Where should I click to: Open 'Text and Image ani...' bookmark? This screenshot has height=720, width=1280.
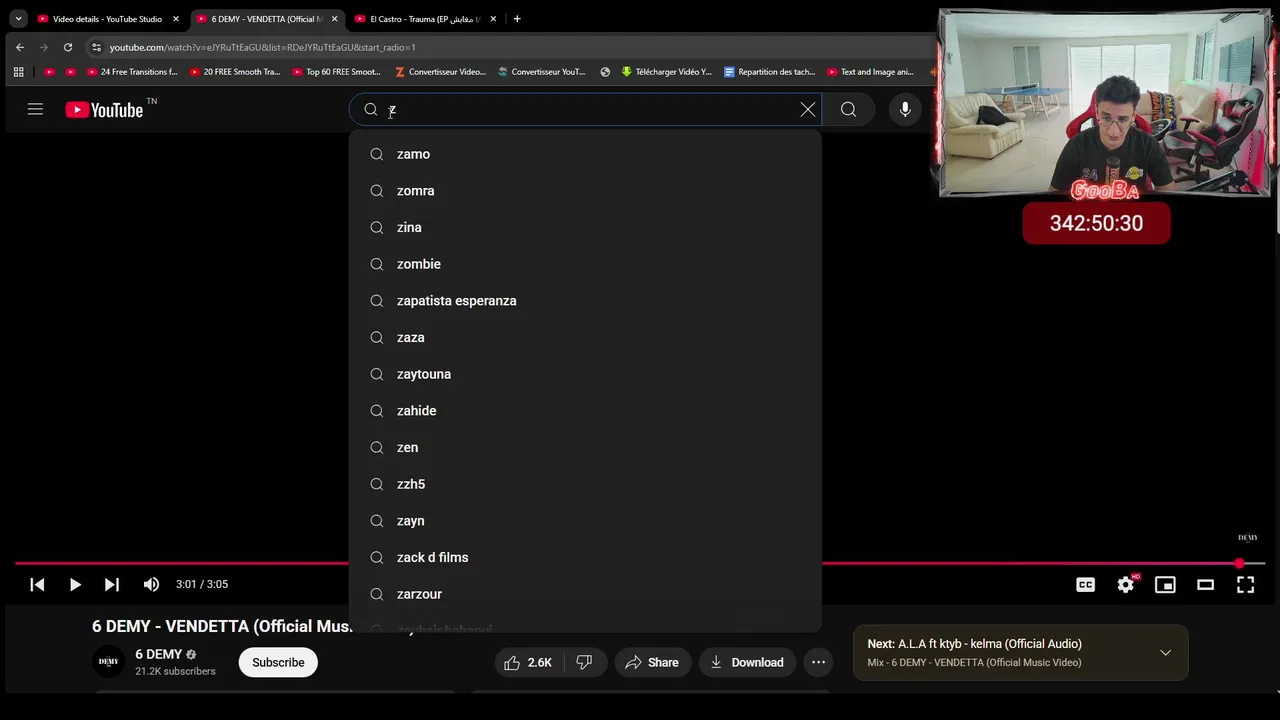pos(870,72)
